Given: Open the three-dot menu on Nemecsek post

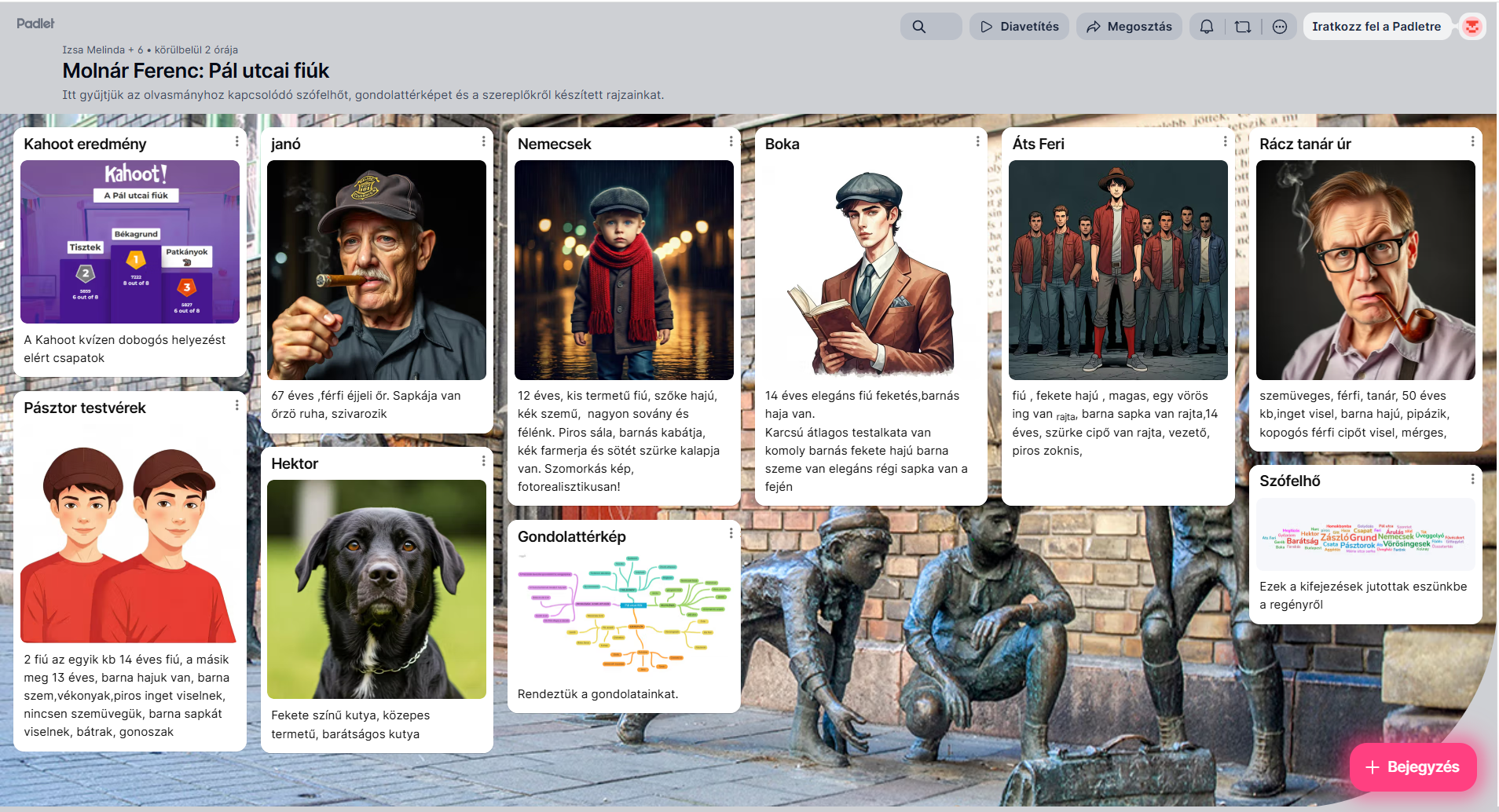Looking at the screenshot, I should pos(731,141).
